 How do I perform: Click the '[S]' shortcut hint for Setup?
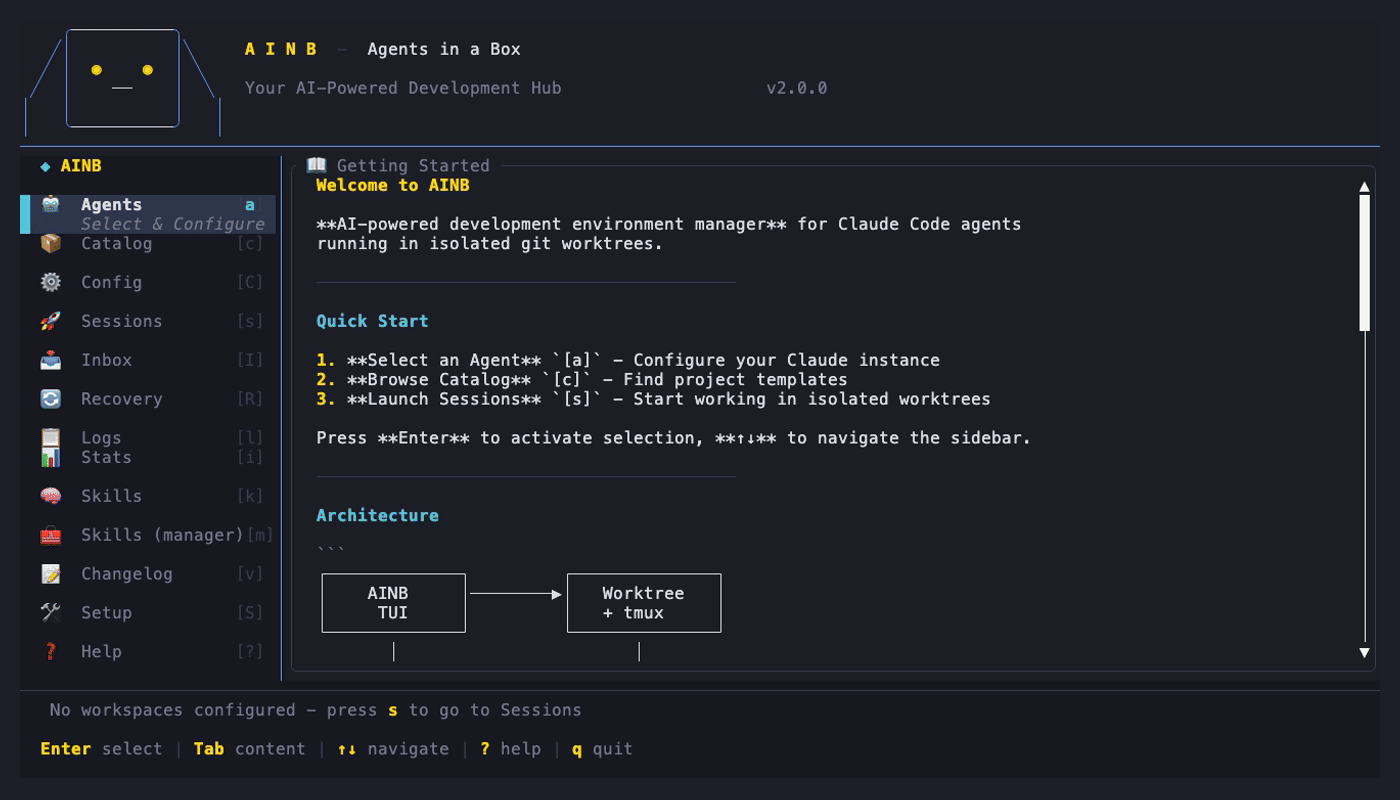click(x=250, y=613)
